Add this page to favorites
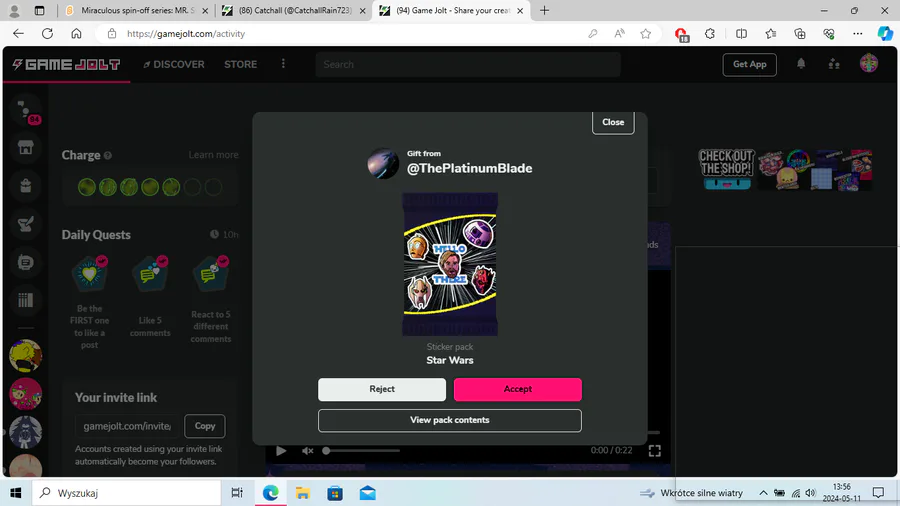The image size is (900, 506). (645, 34)
